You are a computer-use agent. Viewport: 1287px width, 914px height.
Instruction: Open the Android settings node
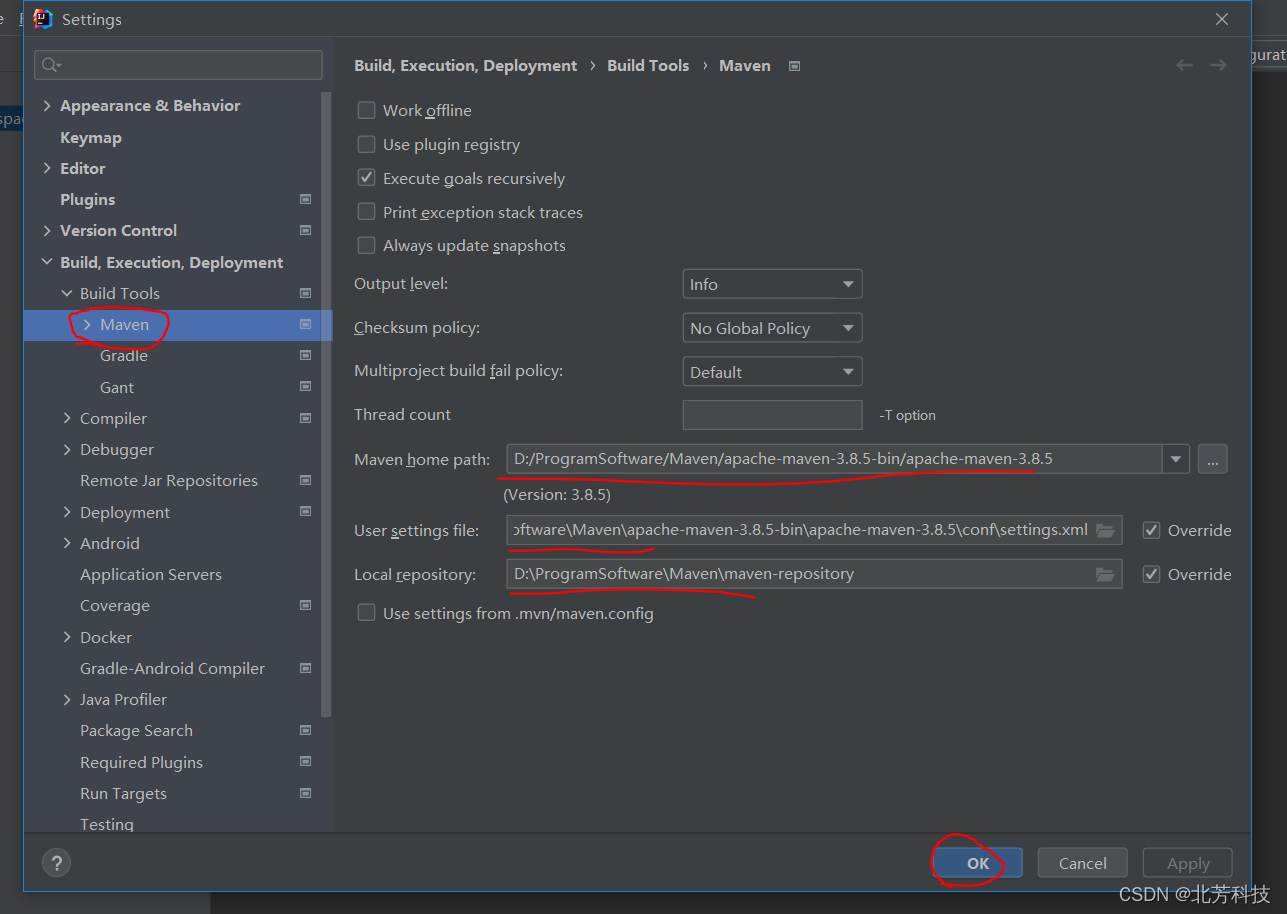110,543
